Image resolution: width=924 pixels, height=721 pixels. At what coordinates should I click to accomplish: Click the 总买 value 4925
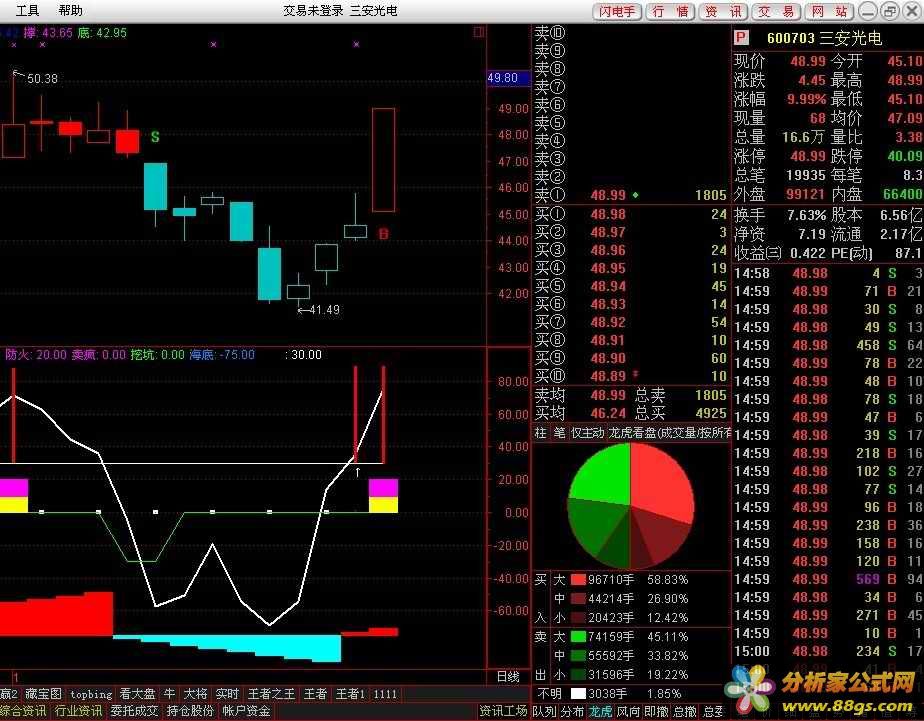[x=711, y=413]
